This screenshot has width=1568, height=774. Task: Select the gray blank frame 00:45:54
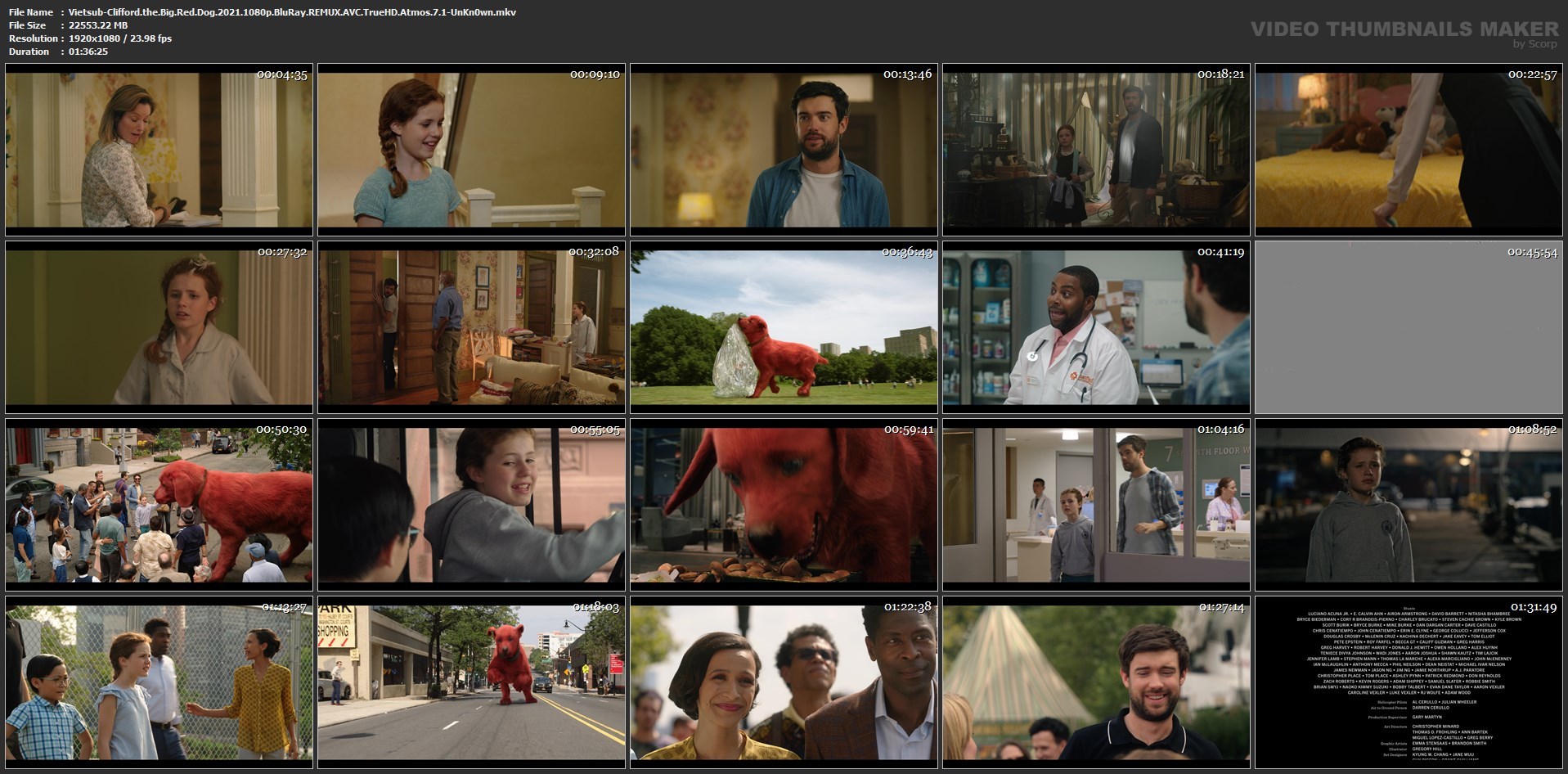pos(1409,327)
